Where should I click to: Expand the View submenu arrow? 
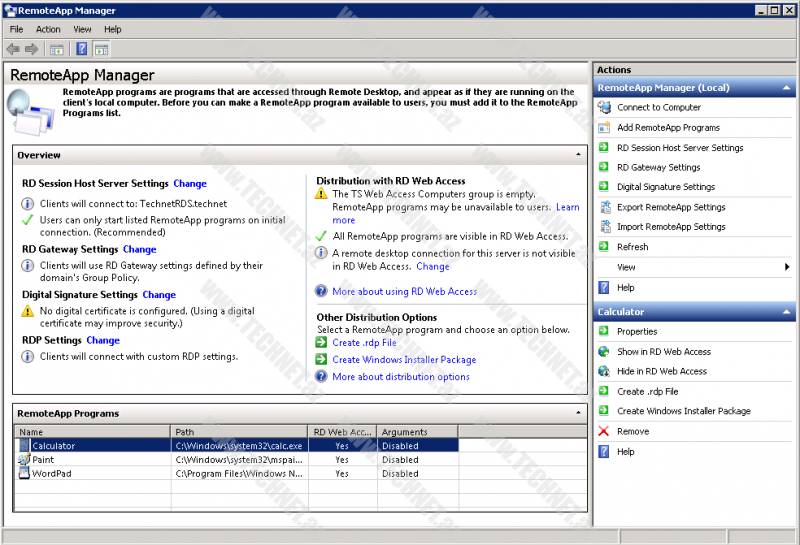point(788,267)
